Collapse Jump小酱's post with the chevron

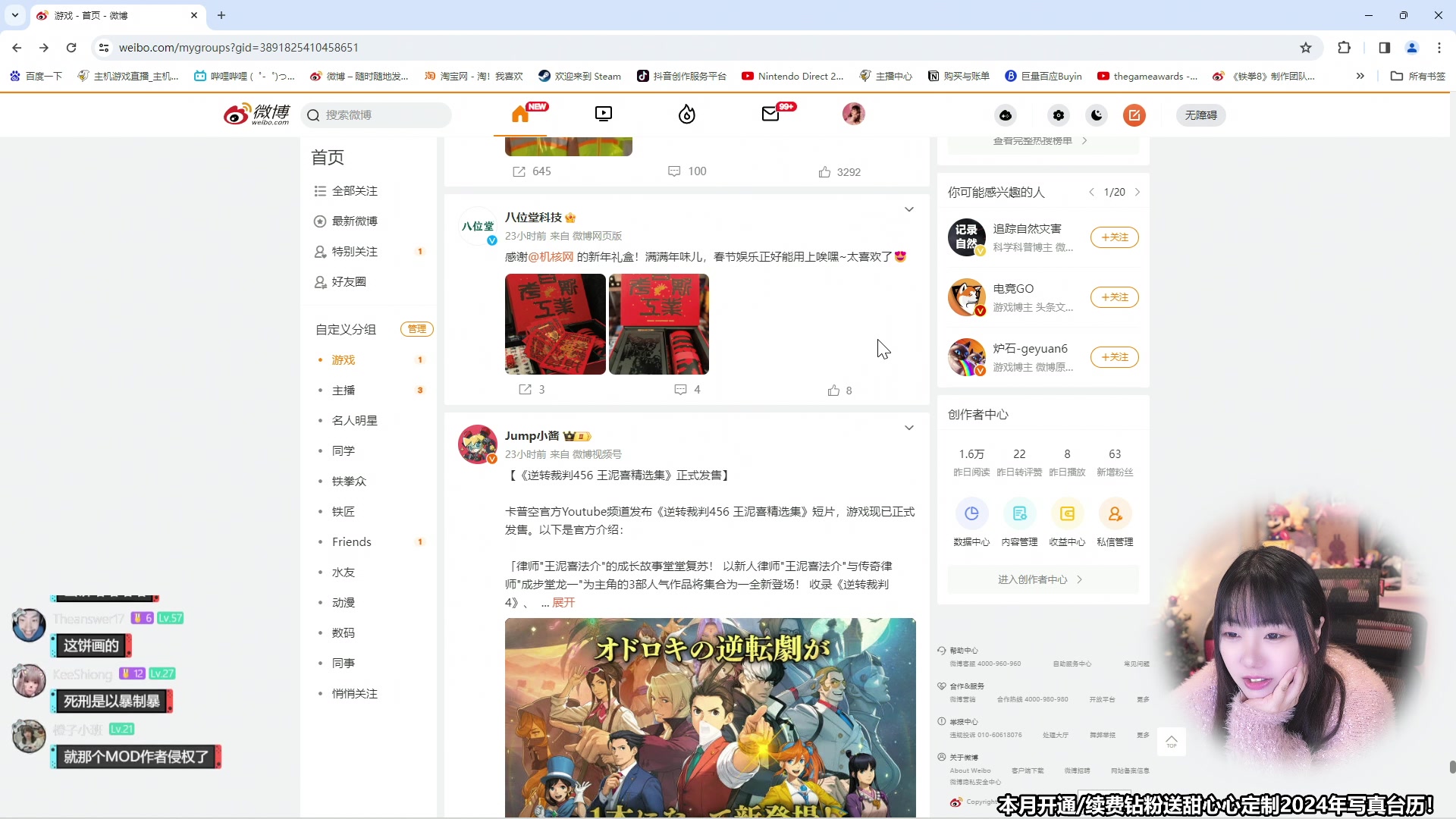[908, 428]
